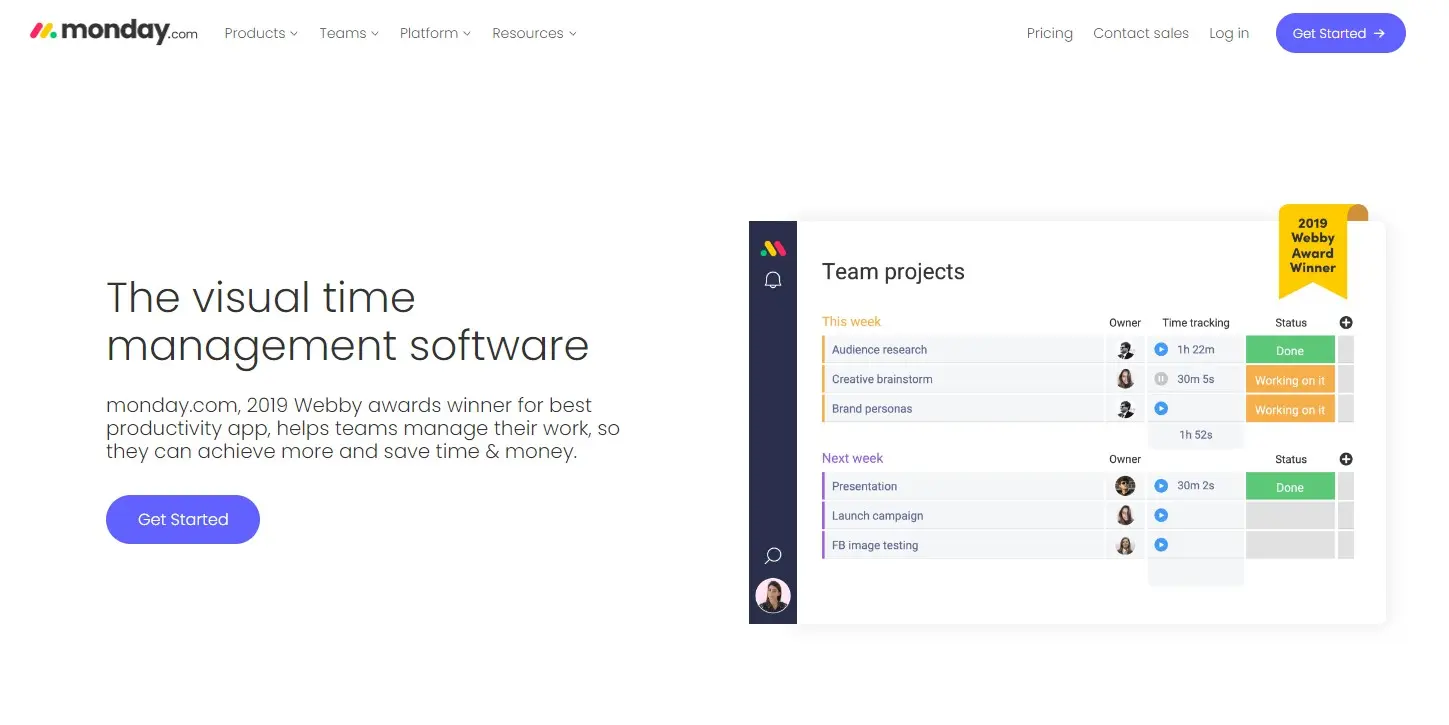Screen dimensions: 1449x725
Task: Click empty status cell for FB image testing
Action: [x=1290, y=545]
